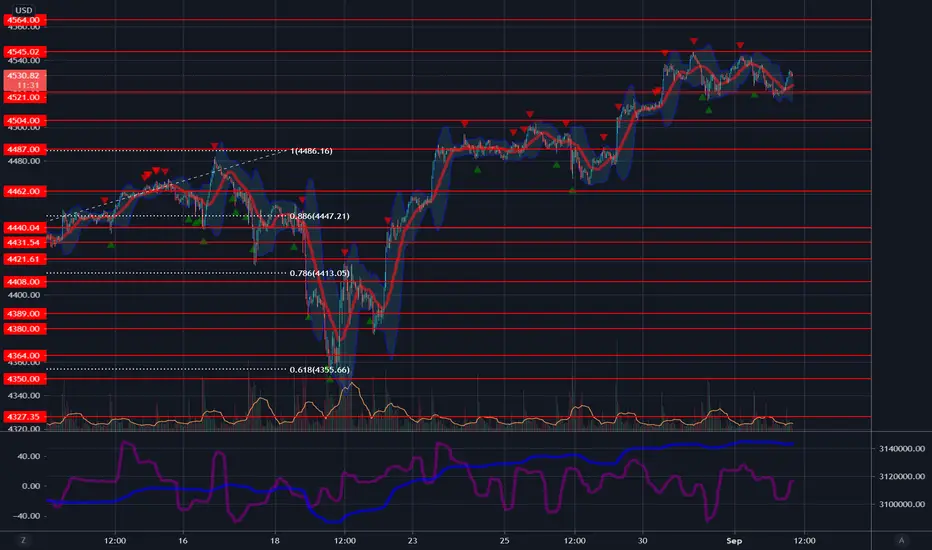Click the 40.00 oscillator scale value
The width and height of the screenshot is (932, 550).
click(28, 457)
